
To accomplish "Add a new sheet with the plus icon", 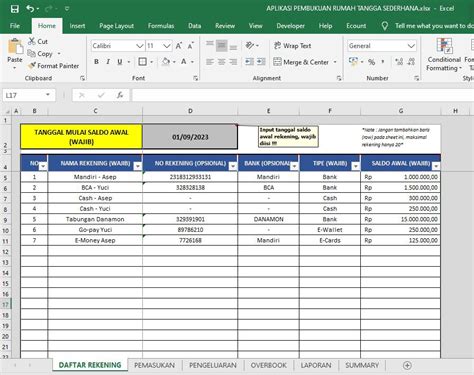I will [407, 365].
